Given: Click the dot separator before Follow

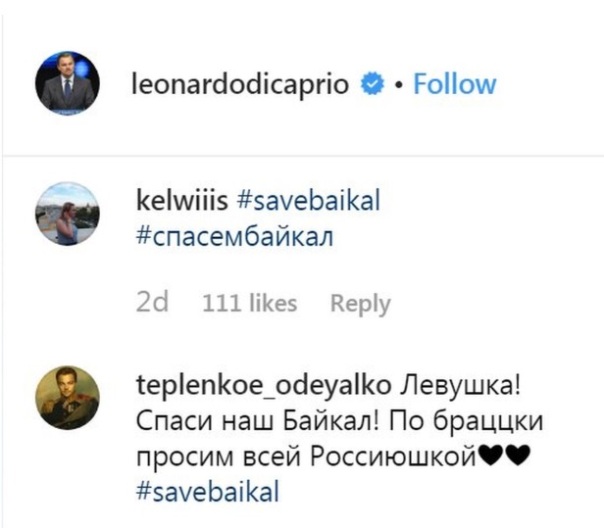Looking at the screenshot, I should pos(397,85).
